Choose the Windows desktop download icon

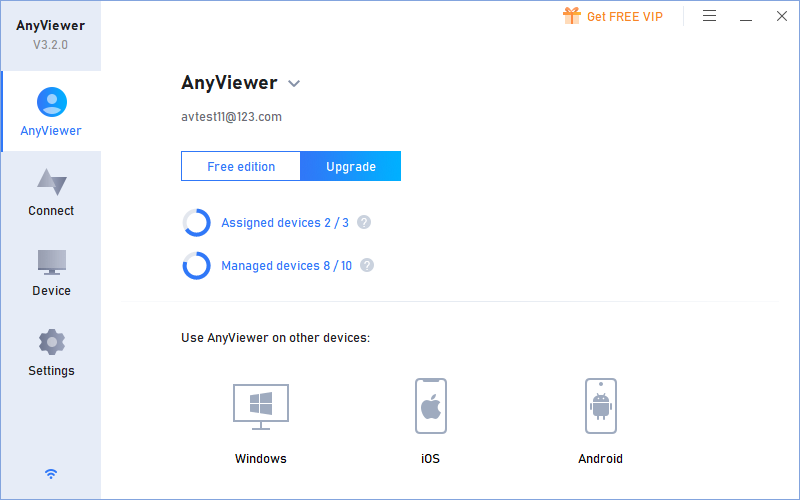point(261,407)
